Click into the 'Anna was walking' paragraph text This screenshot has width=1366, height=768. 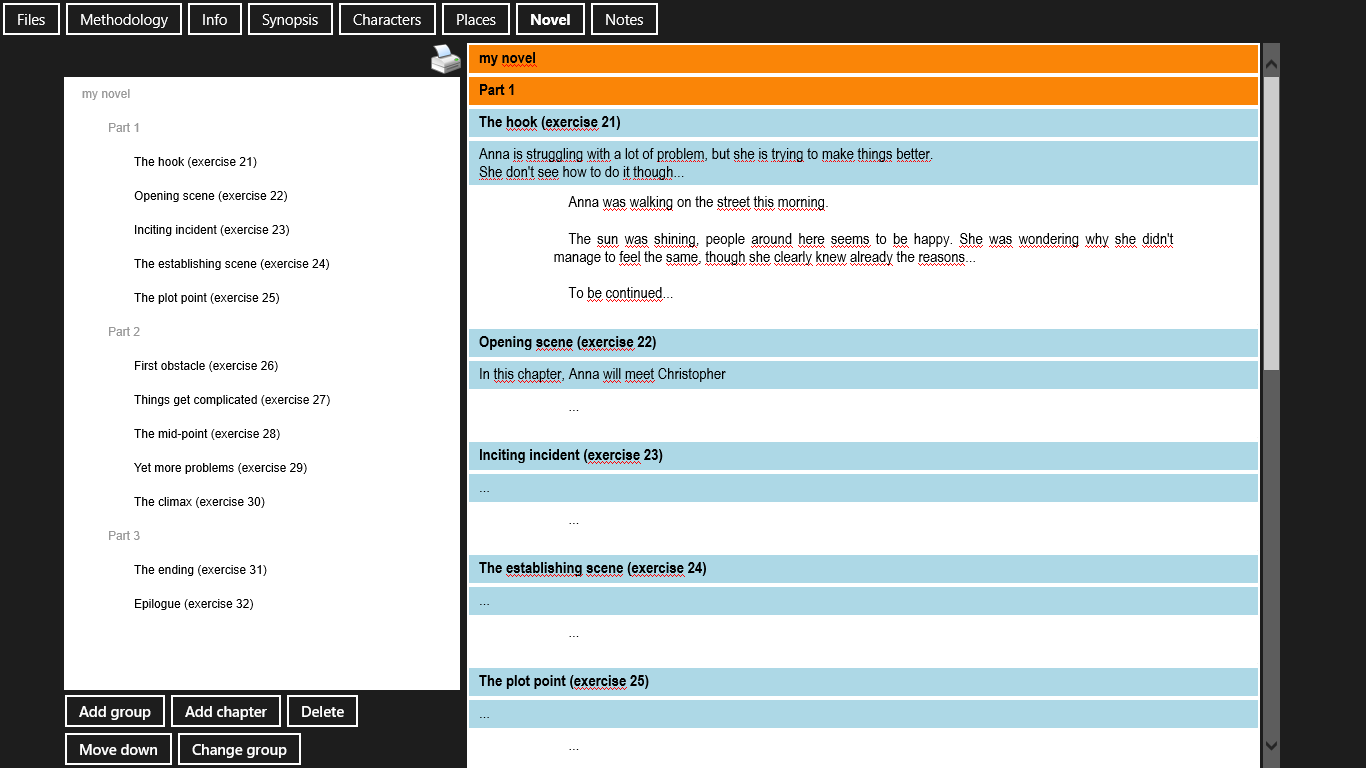point(697,203)
